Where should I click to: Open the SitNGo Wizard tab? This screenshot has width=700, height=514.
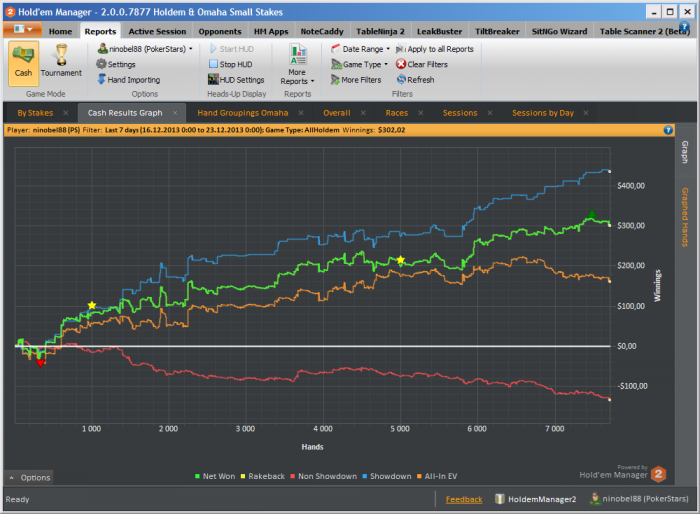[x=559, y=31]
